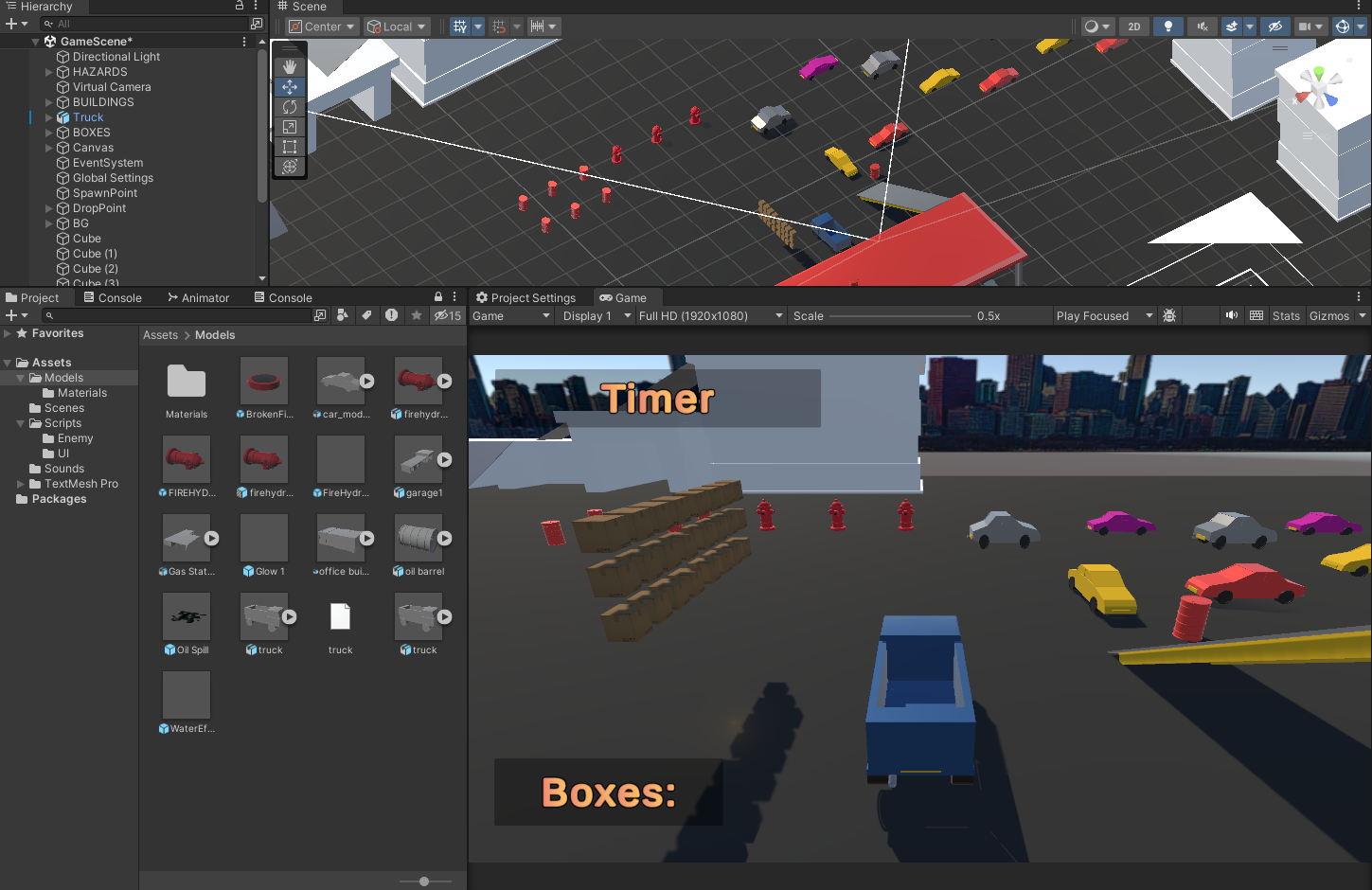Open the Hierarchy panel kebab menu
The width and height of the screenshot is (1372, 890).
pos(256,7)
